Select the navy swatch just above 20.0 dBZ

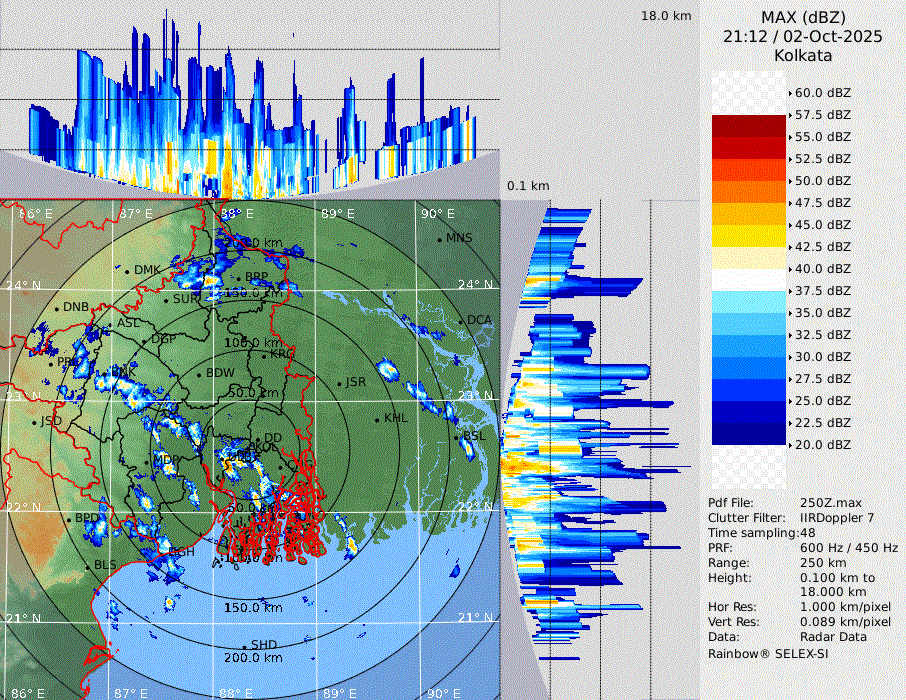[x=748, y=434]
